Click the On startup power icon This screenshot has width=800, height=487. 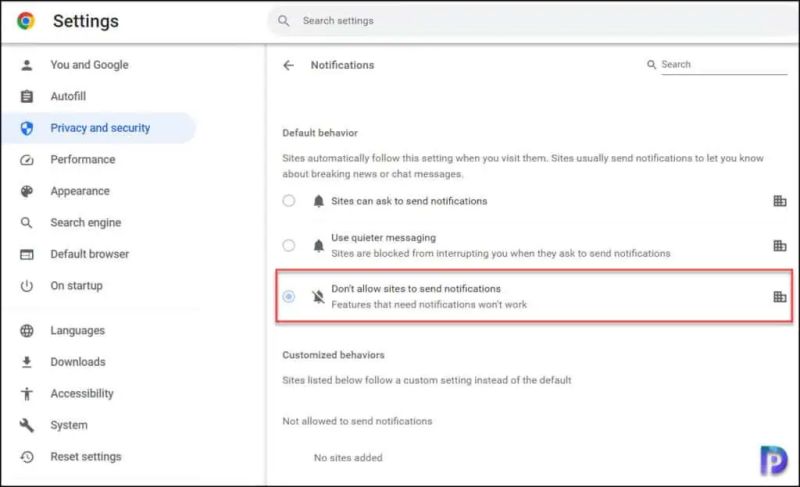tap(27, 286)
